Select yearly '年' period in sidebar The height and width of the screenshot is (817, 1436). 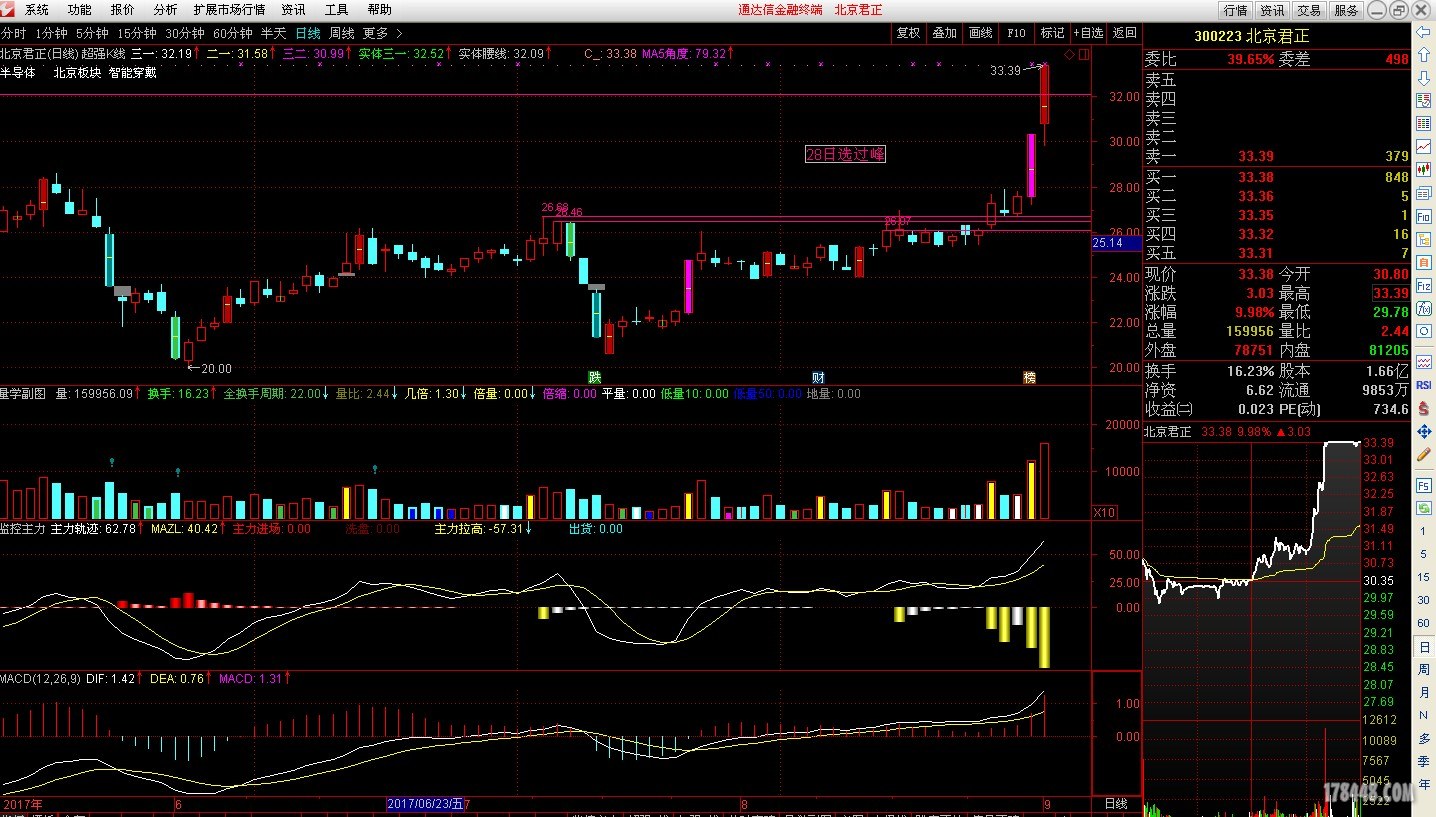1424,785
